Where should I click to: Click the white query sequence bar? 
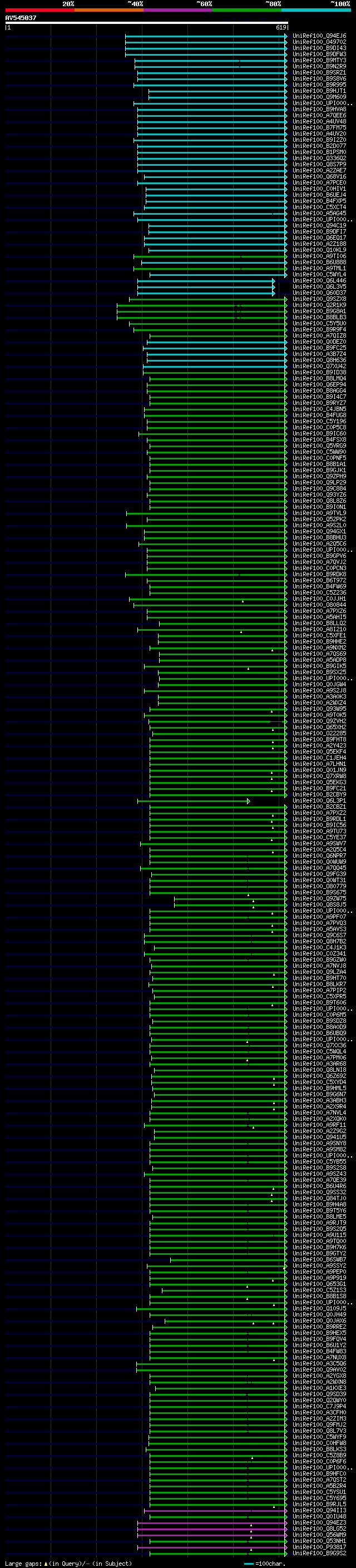point(147,22)
